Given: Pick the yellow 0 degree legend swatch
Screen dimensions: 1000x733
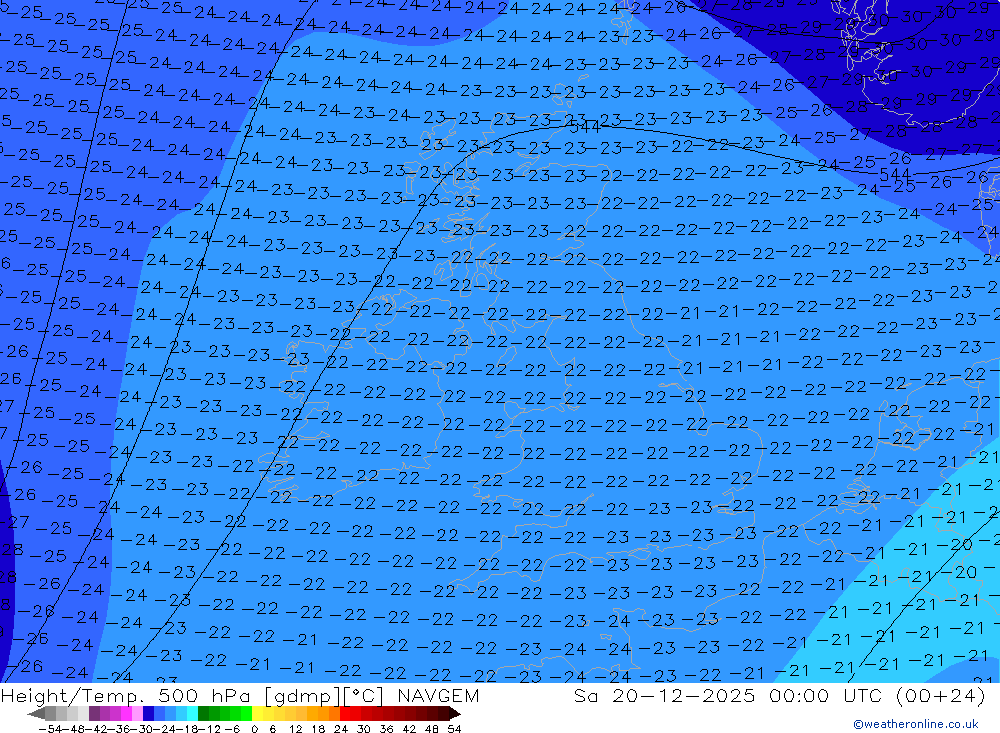Looking at the screenshot, I should pos(258,714).
